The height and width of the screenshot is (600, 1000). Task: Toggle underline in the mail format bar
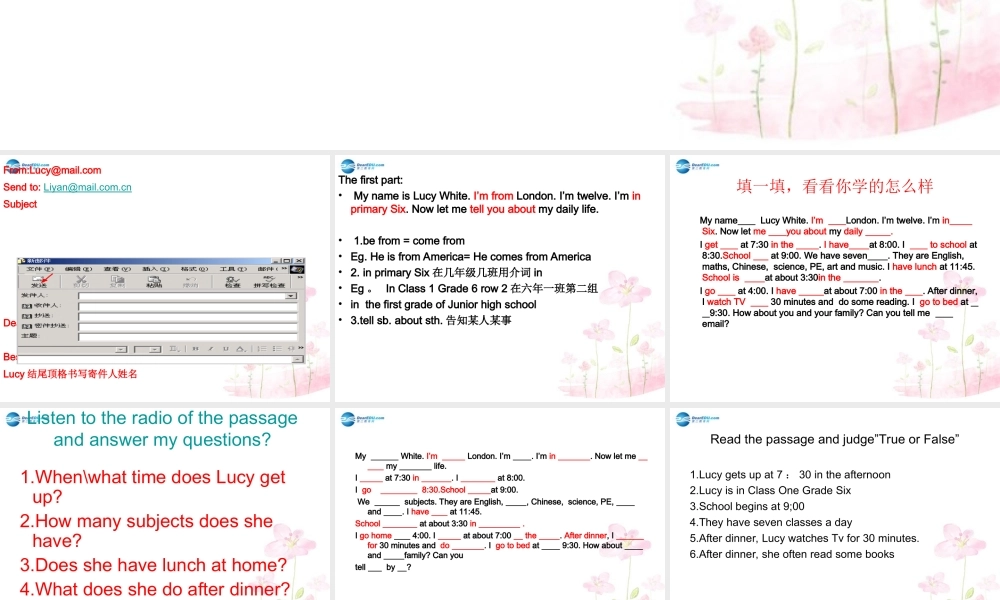tap(226, 349)
